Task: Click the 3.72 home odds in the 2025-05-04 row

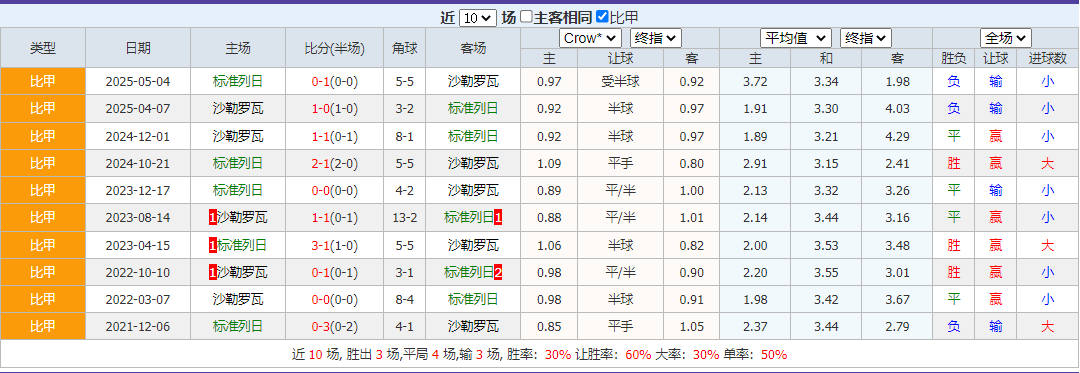Action: 755,82
